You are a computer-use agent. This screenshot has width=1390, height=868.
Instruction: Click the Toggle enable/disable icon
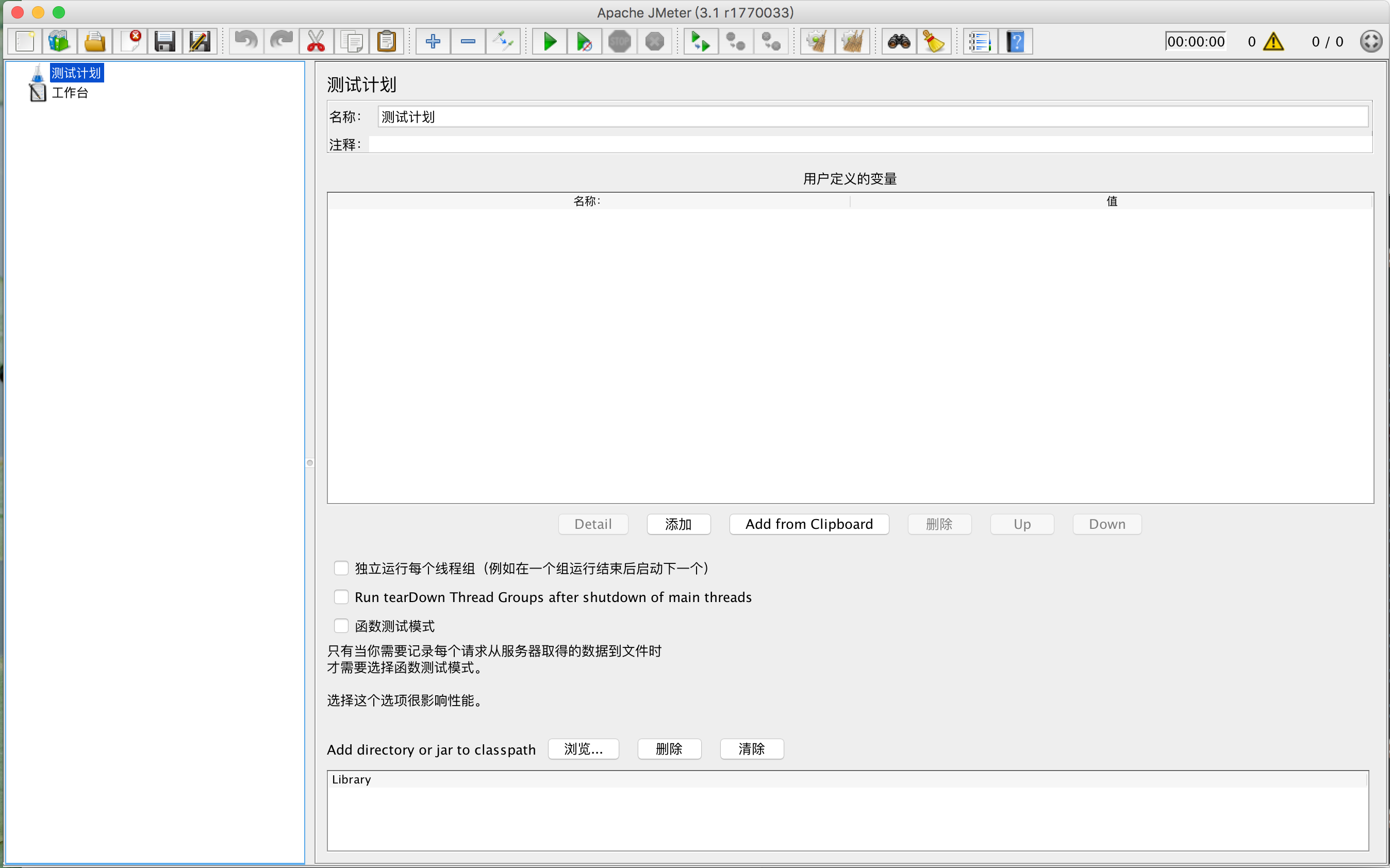[x=503, y=42]
